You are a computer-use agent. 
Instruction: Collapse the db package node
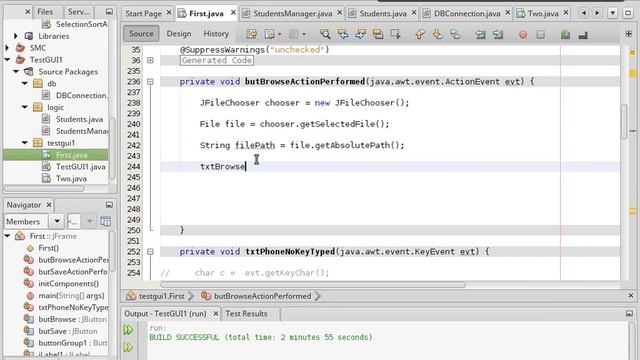[24, 83]
